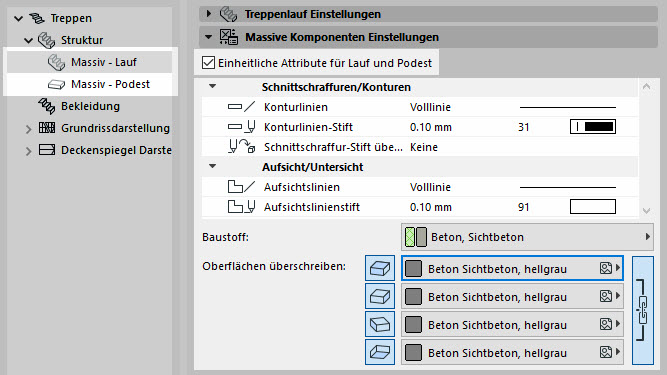The height and width of the screenshot is (375, 667).
Task: Click the Konturlinien Volllinie line preview
Action: [x=568, y=107]
